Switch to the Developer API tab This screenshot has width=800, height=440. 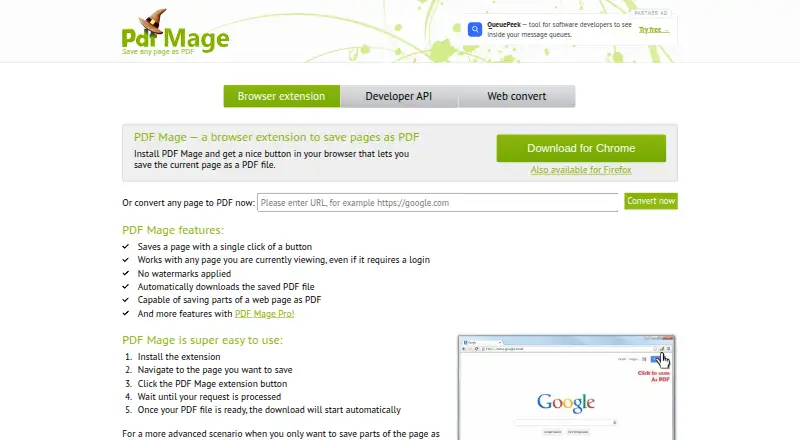(399, 96)
